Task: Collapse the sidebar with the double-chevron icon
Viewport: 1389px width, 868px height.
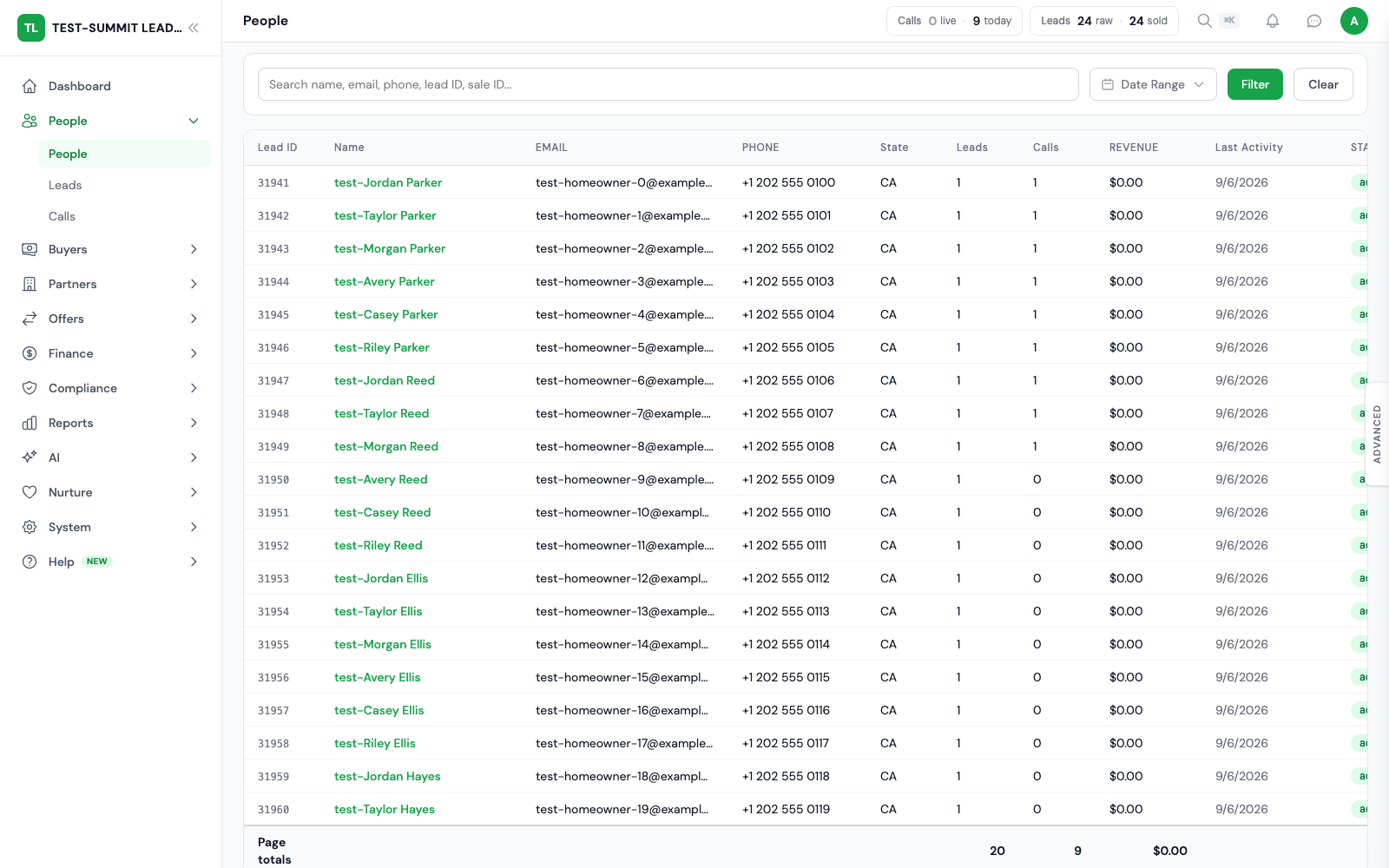Action: (194, 28)
